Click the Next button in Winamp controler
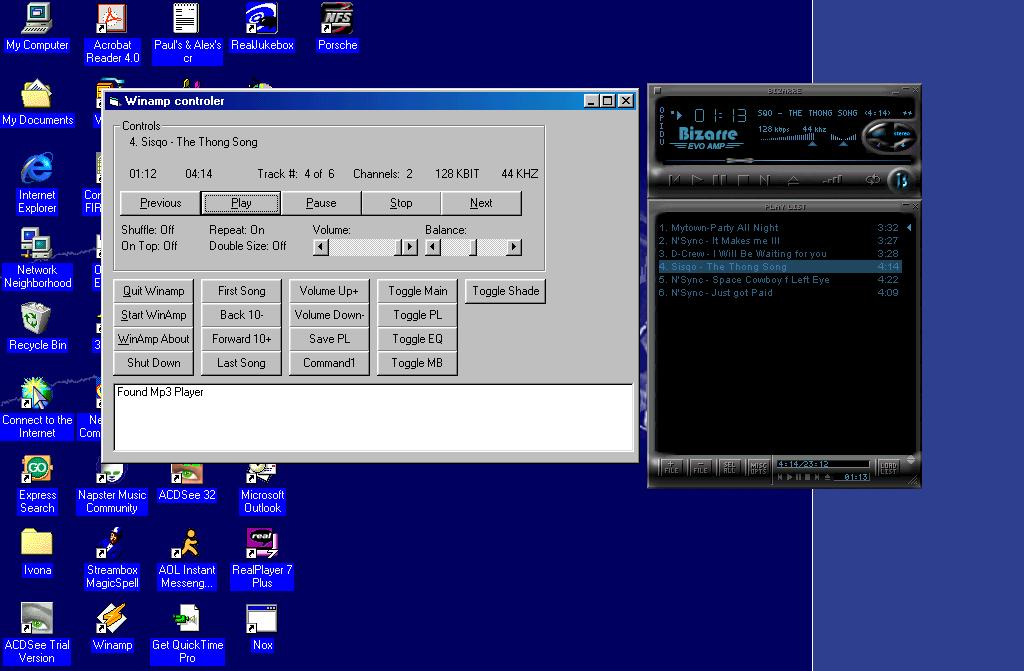 click(x=481, y=203)
